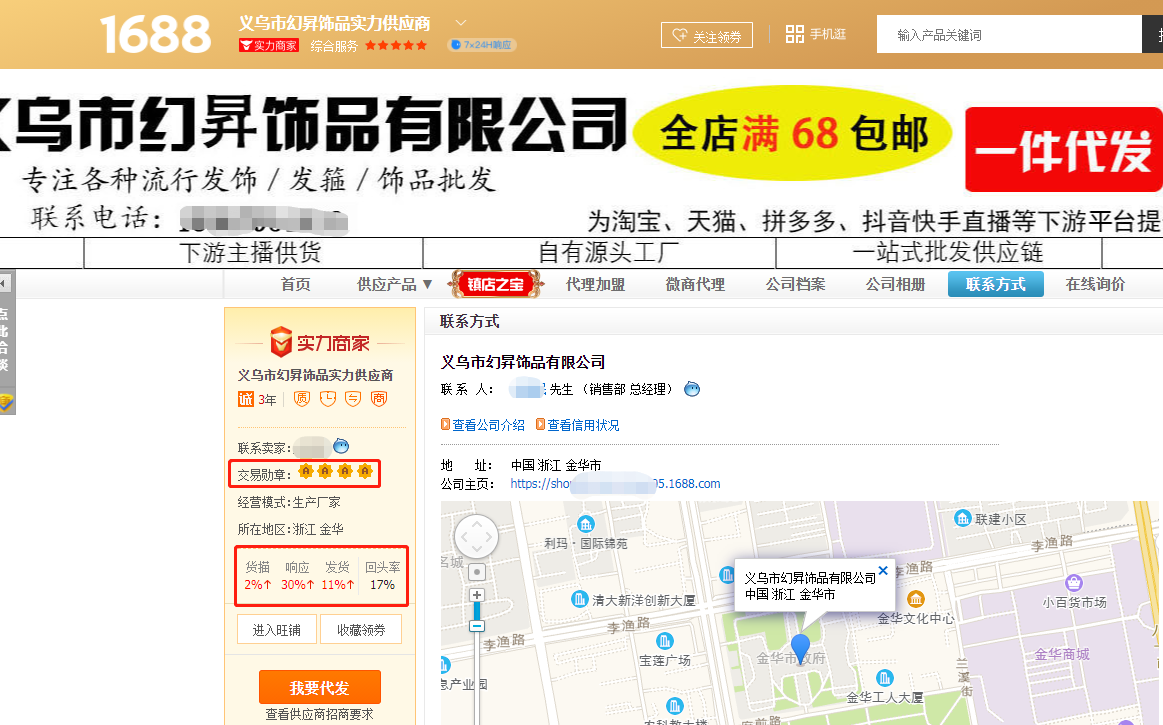Click the 7x24H响应 badge
Viewport: 1163px width, 725px height.
(x=481, y=45)
